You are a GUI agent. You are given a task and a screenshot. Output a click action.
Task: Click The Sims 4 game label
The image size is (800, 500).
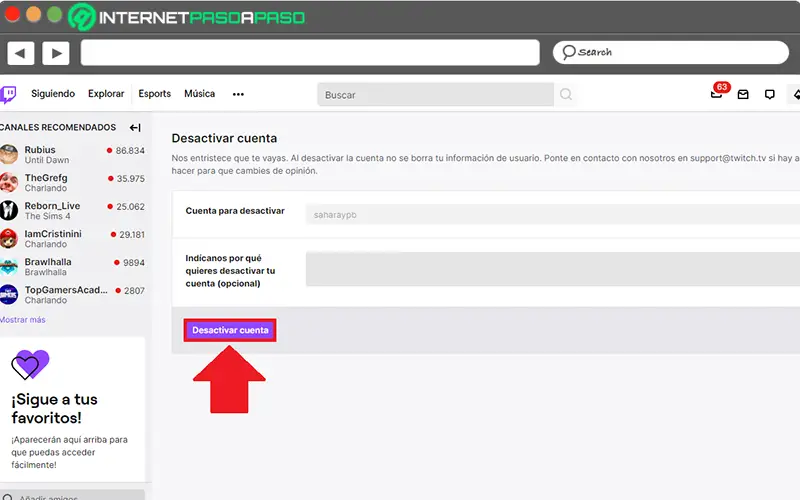click(x=47, y=216)
